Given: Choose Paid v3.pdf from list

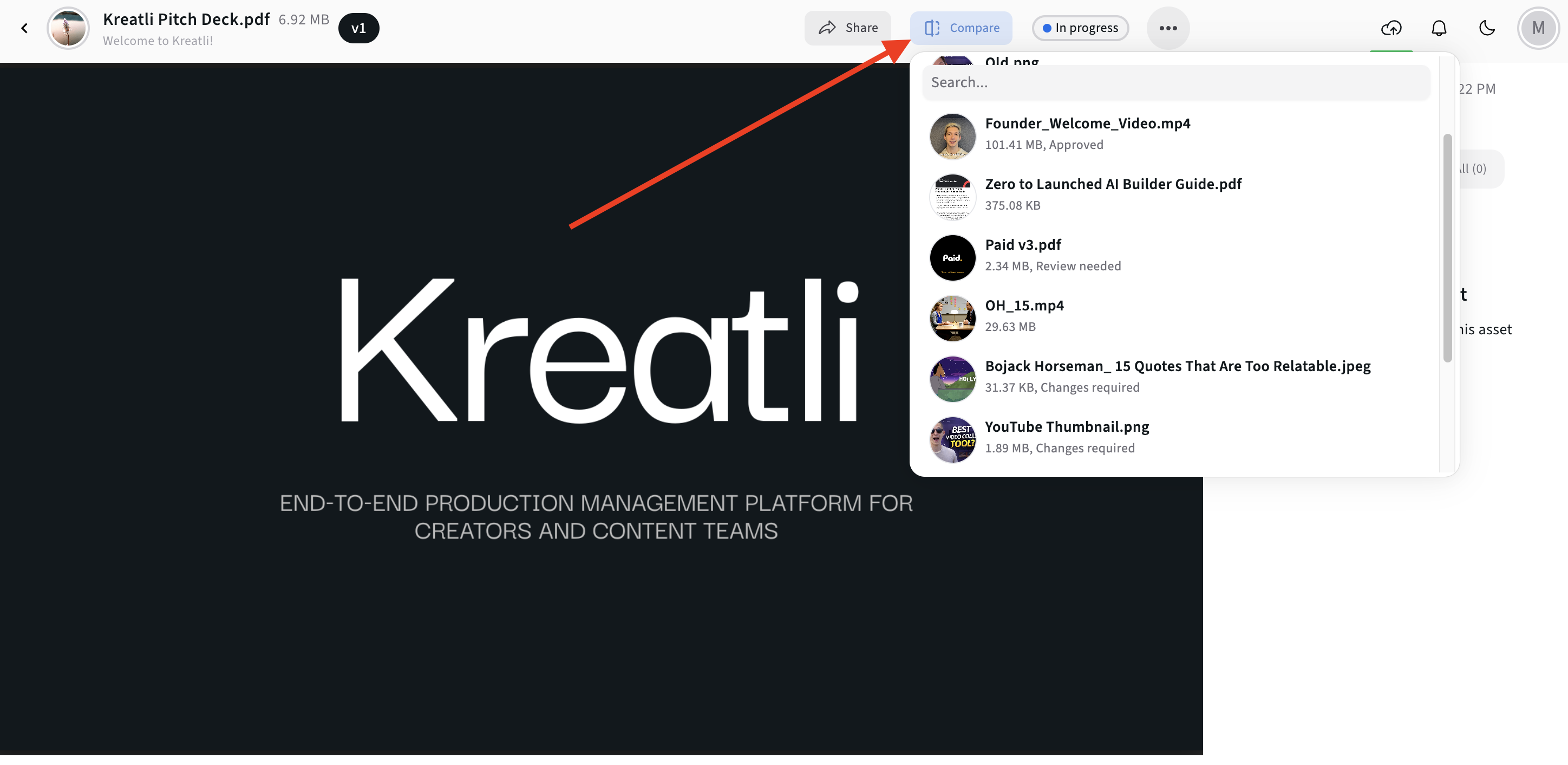Looking at the screenshot, I should coord(1023,256).
